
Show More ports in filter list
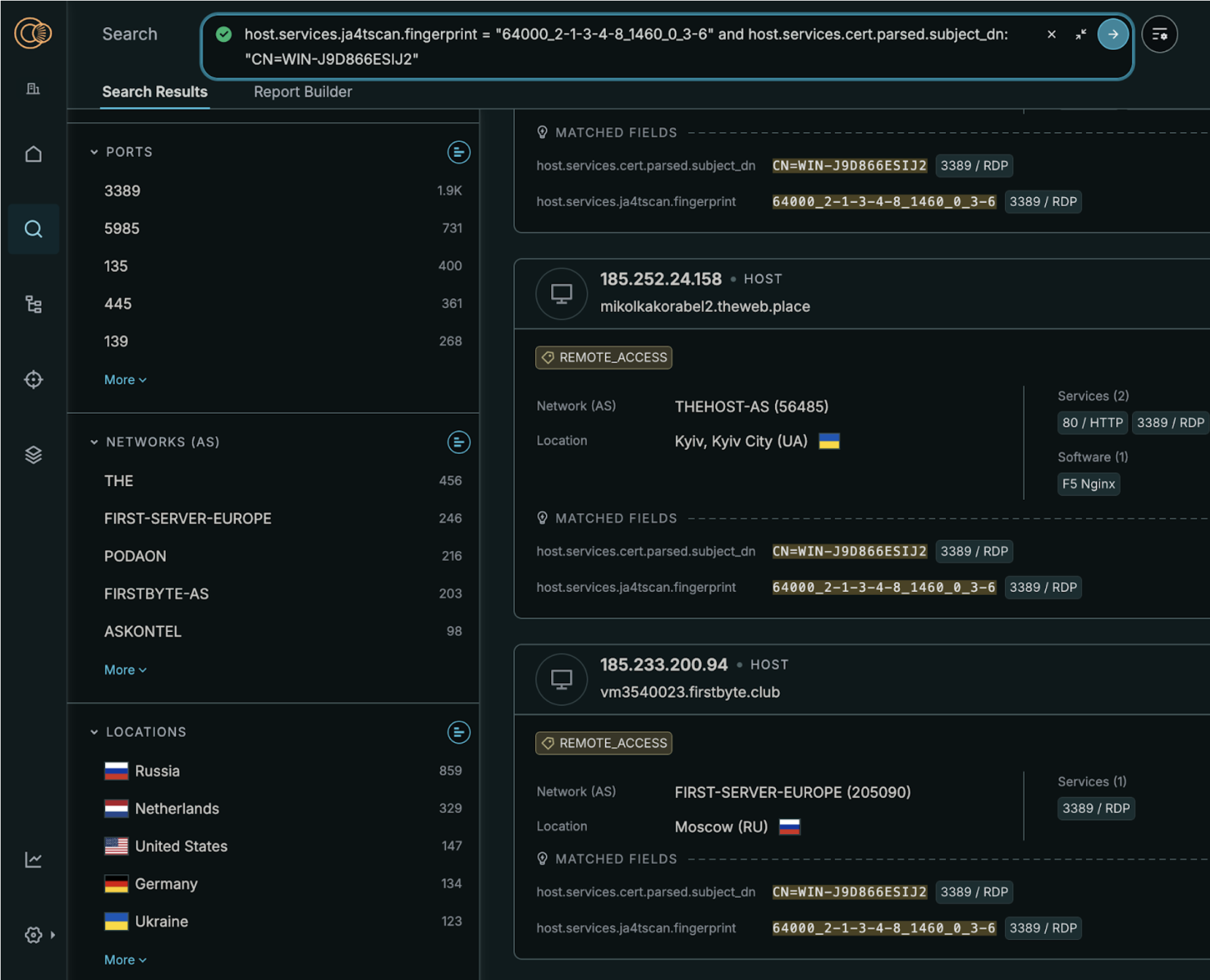(x=125, y=380)
